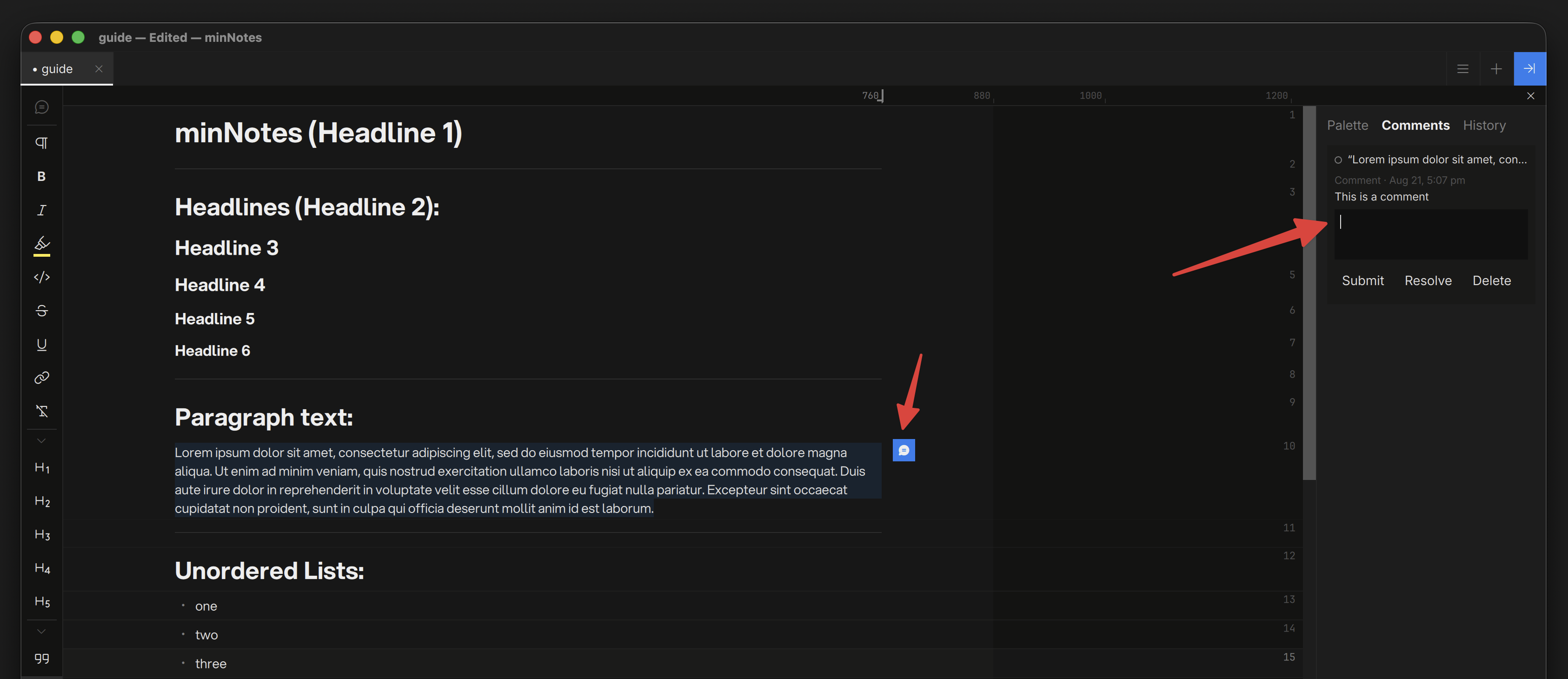Toggle underline formatting

point(41,345)
